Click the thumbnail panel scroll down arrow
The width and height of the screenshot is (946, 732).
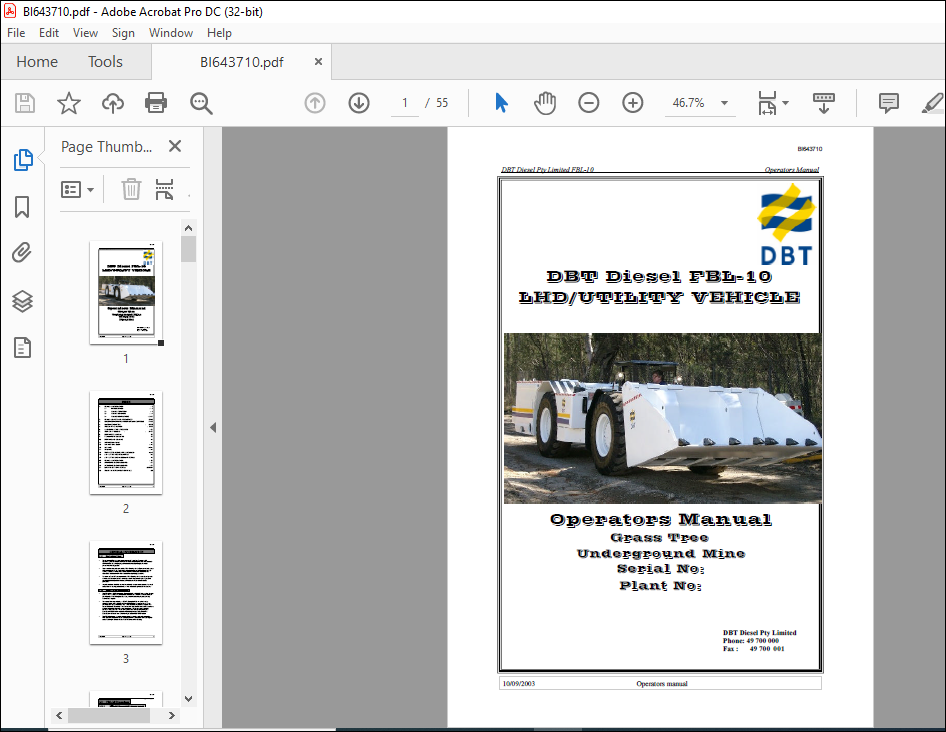point(188,699)
